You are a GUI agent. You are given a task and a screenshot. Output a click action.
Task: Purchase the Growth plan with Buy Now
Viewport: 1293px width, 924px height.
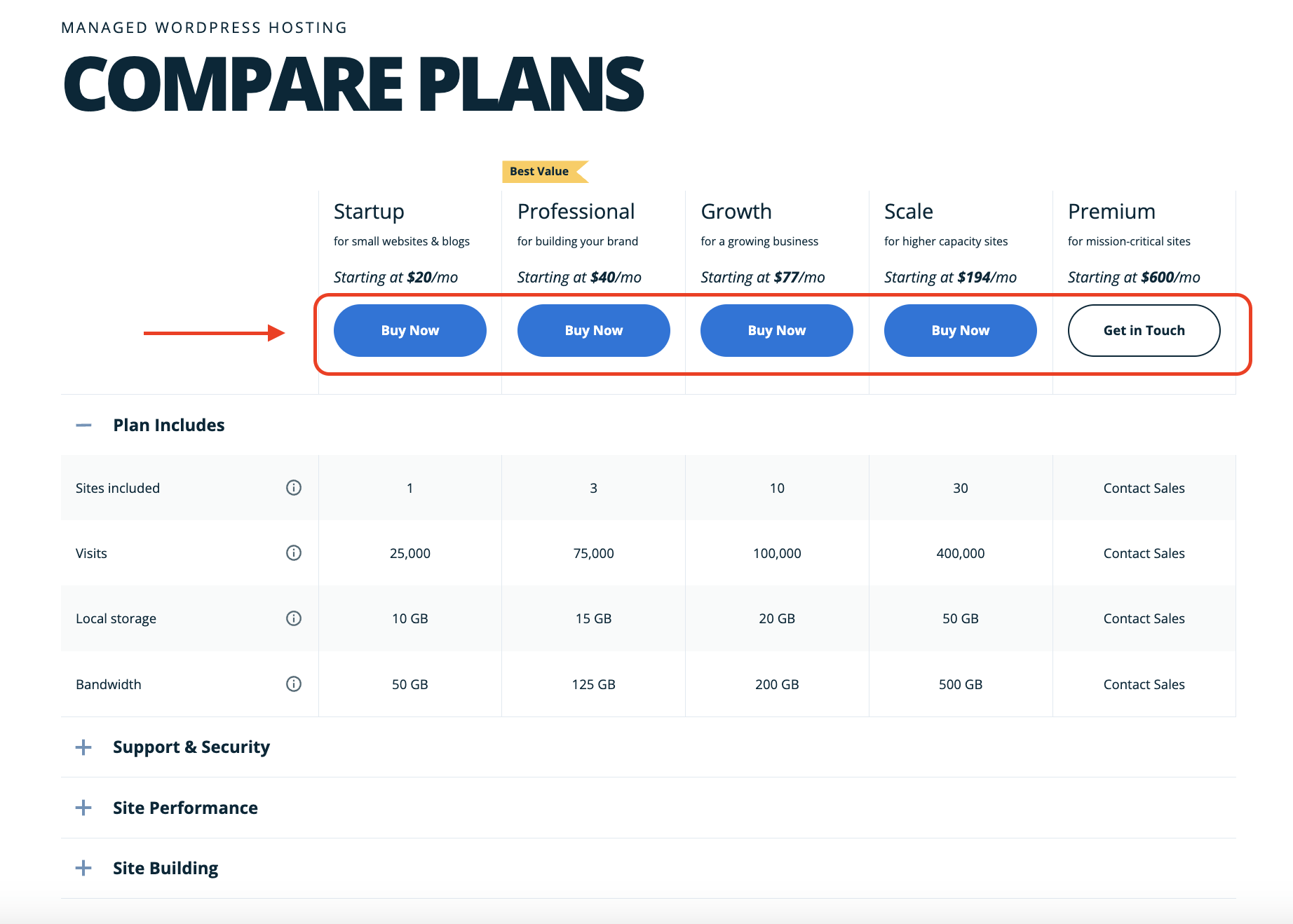click(x=776, y=330)
